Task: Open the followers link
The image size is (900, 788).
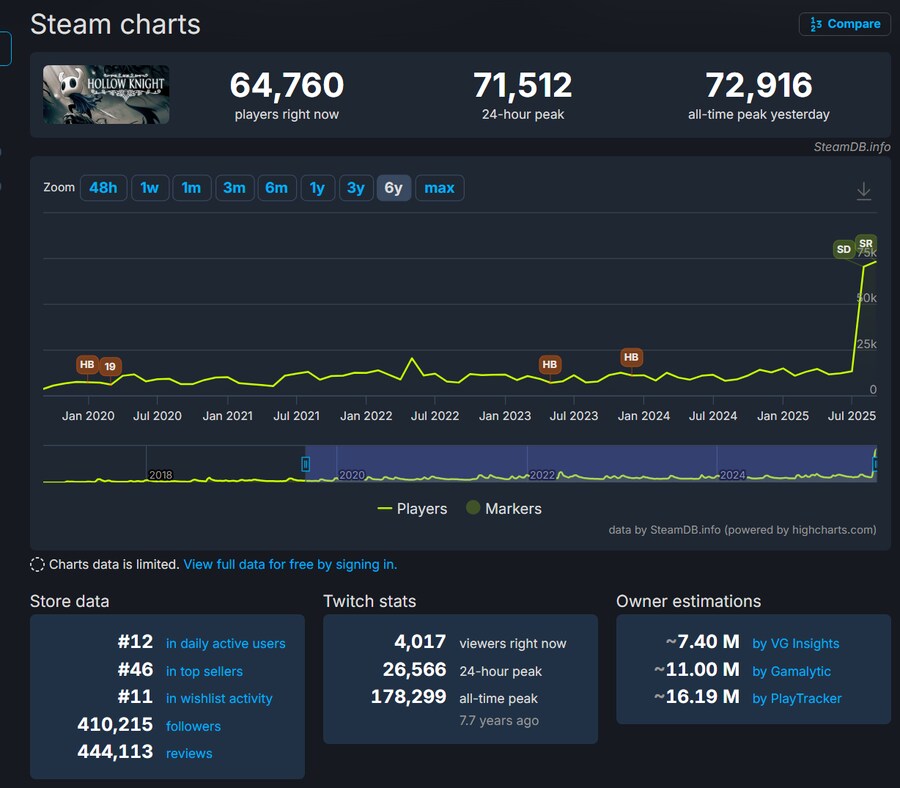Action: coord(193,726)
